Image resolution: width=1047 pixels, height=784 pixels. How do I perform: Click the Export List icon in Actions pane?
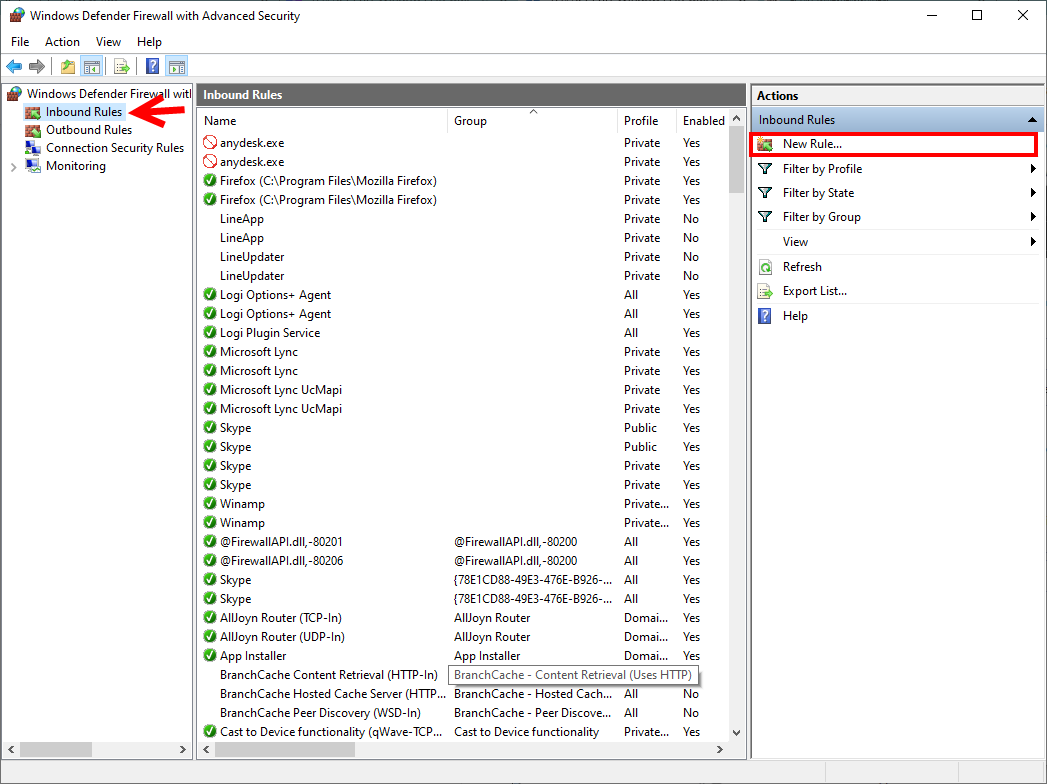(765, 291)
